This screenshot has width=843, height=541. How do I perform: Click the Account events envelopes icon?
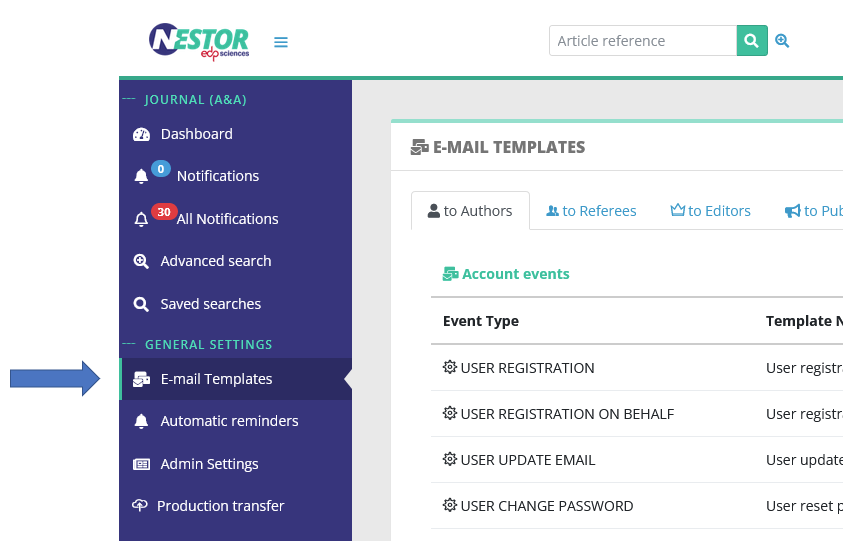(451, 274)
